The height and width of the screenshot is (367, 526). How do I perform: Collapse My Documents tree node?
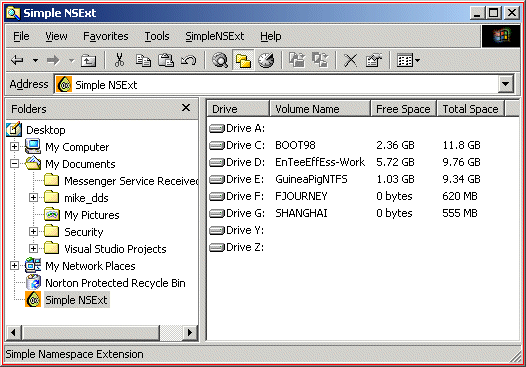(14, 164)
